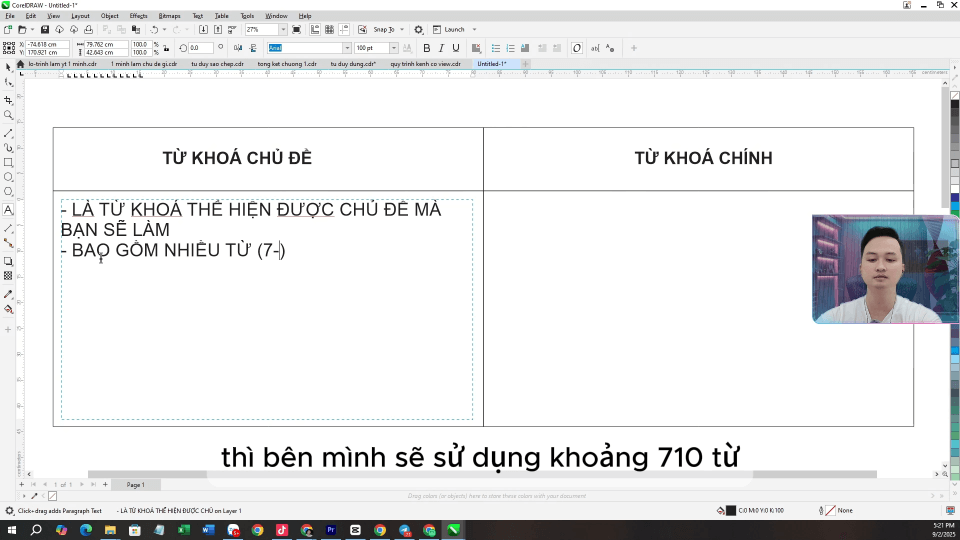Click the Open folder icon
Image resolution: width=960 pixels, height=540 pixels.
point(22,29)
